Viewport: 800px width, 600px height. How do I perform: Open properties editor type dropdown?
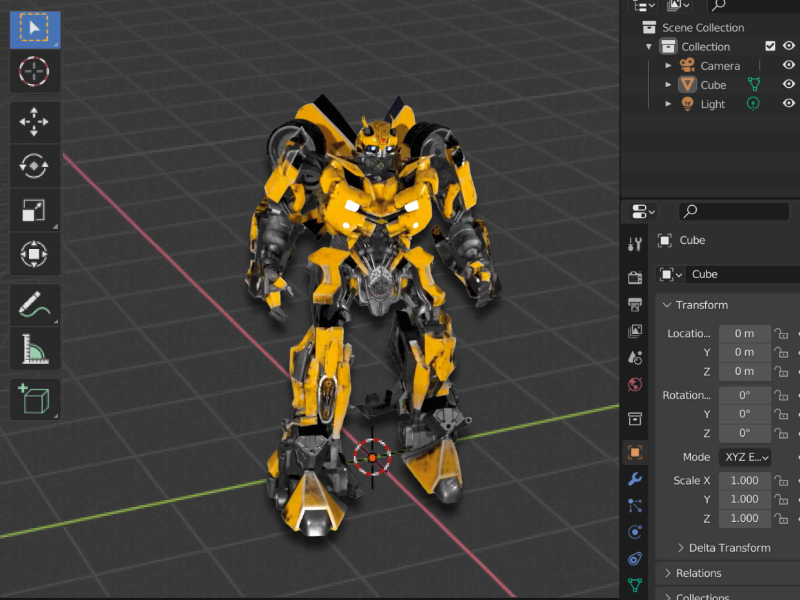point(643,211)
